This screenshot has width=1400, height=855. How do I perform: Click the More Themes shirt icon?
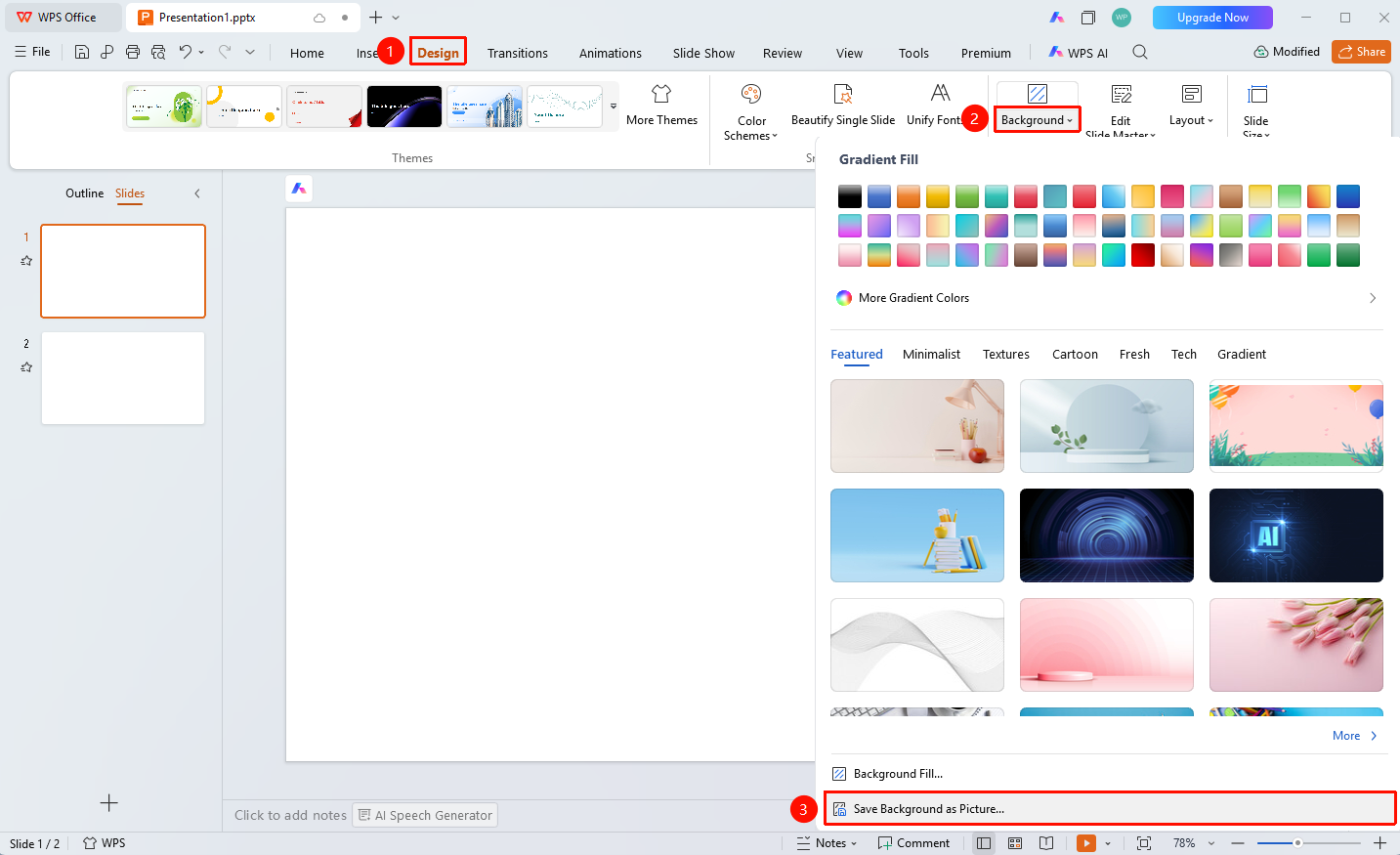coord(661,94)
